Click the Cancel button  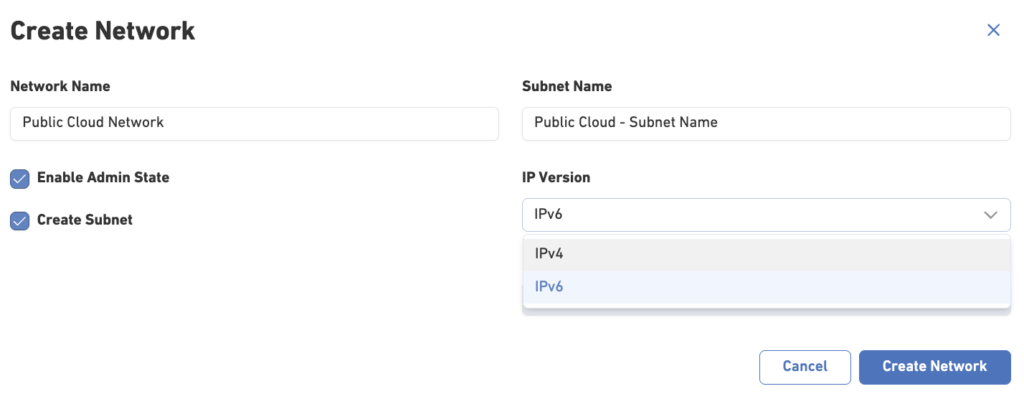tap(805, 367)
